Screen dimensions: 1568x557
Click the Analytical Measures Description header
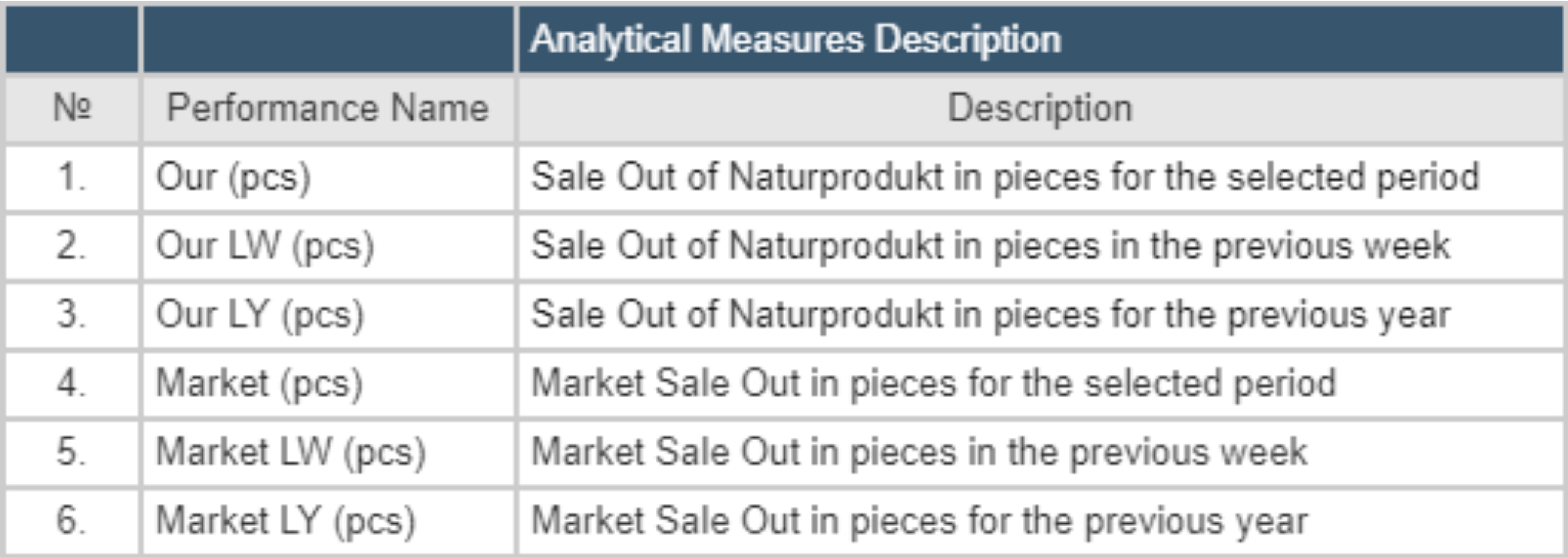(x=795, y=40)
